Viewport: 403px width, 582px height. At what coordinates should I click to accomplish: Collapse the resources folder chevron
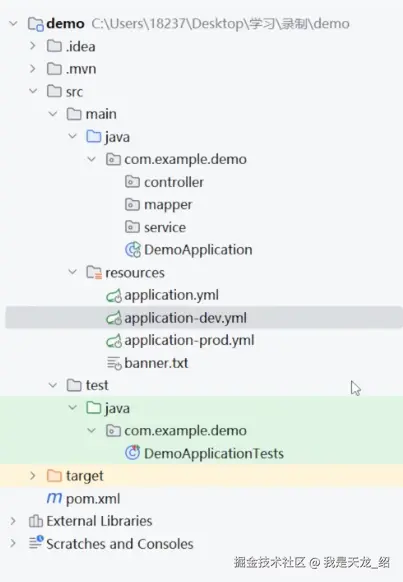pyautogui.click(x=72, y=272)
